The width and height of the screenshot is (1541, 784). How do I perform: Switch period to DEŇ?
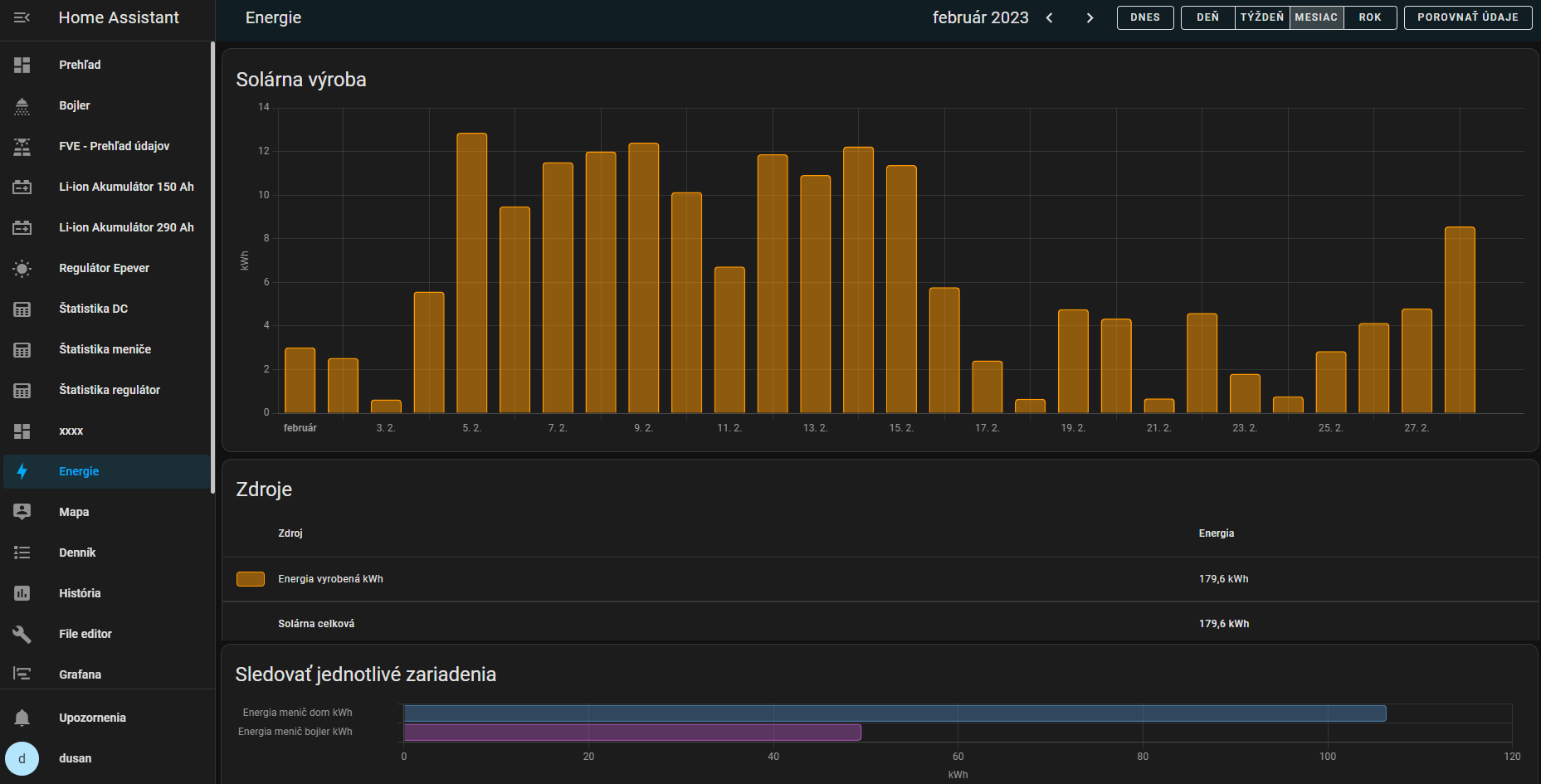point(1207,17)
